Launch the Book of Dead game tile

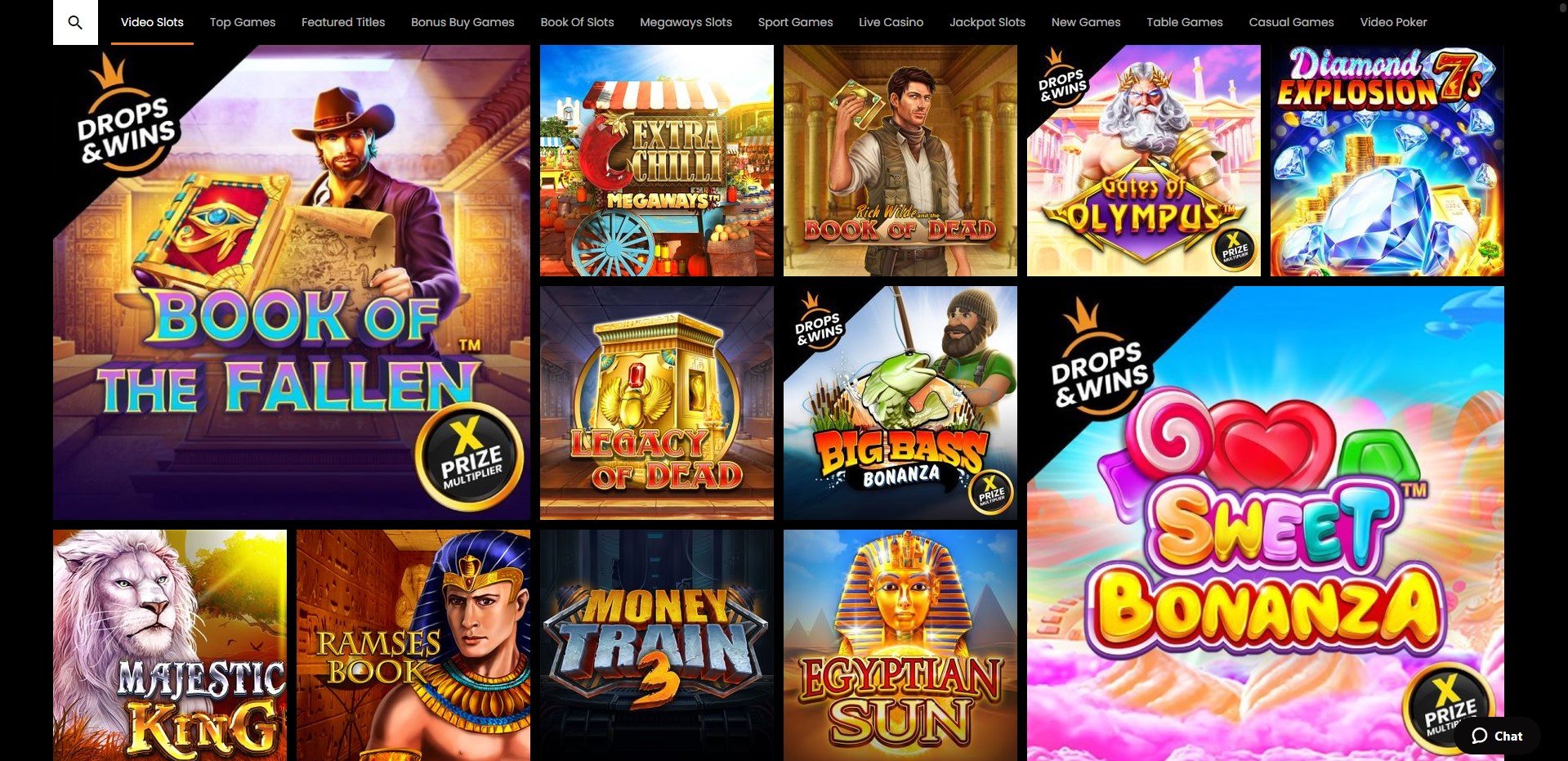click(900, 160)
